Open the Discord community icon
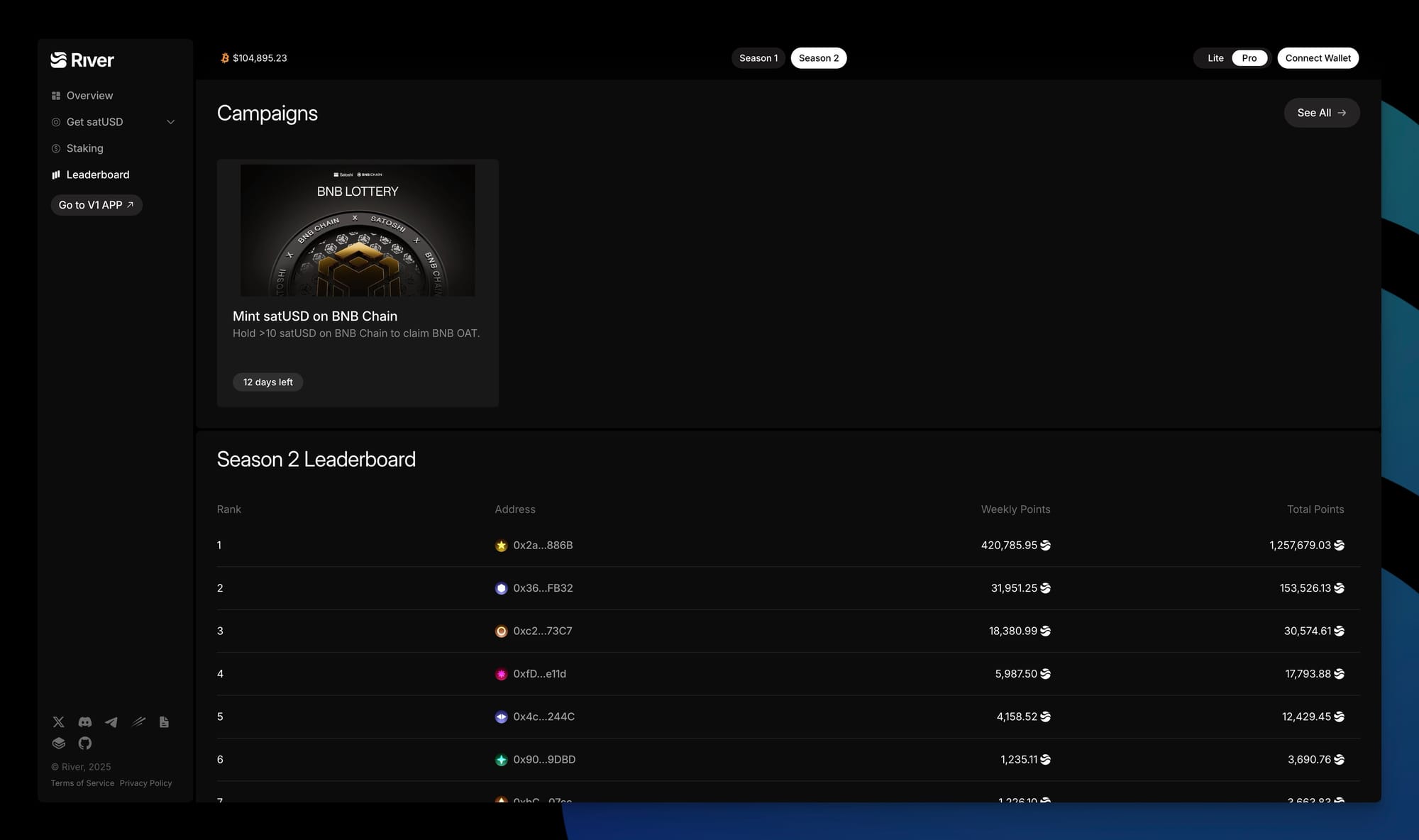The height and width of the screenshot is (840, 1419). coord(85,722)
